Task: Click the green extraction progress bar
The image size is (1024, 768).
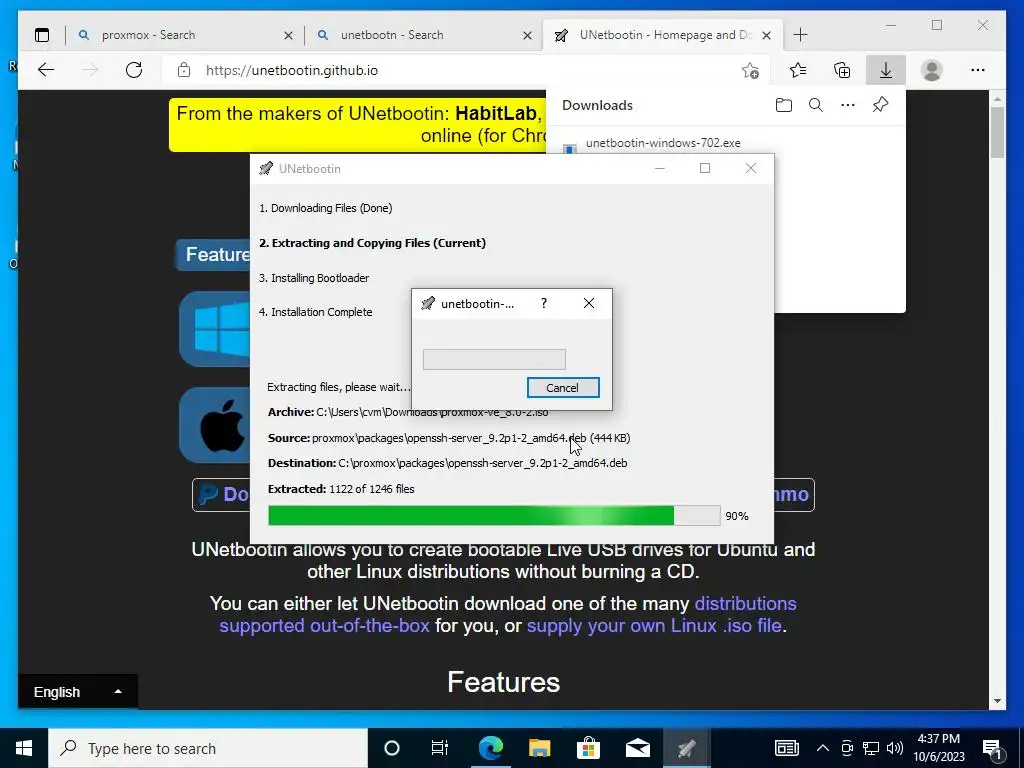Action: (494, 515)
